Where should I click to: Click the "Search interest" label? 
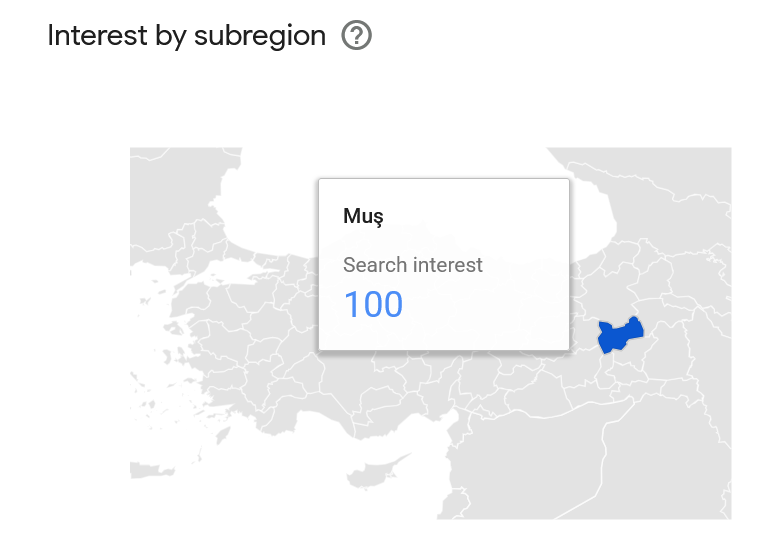click(412, 265)
